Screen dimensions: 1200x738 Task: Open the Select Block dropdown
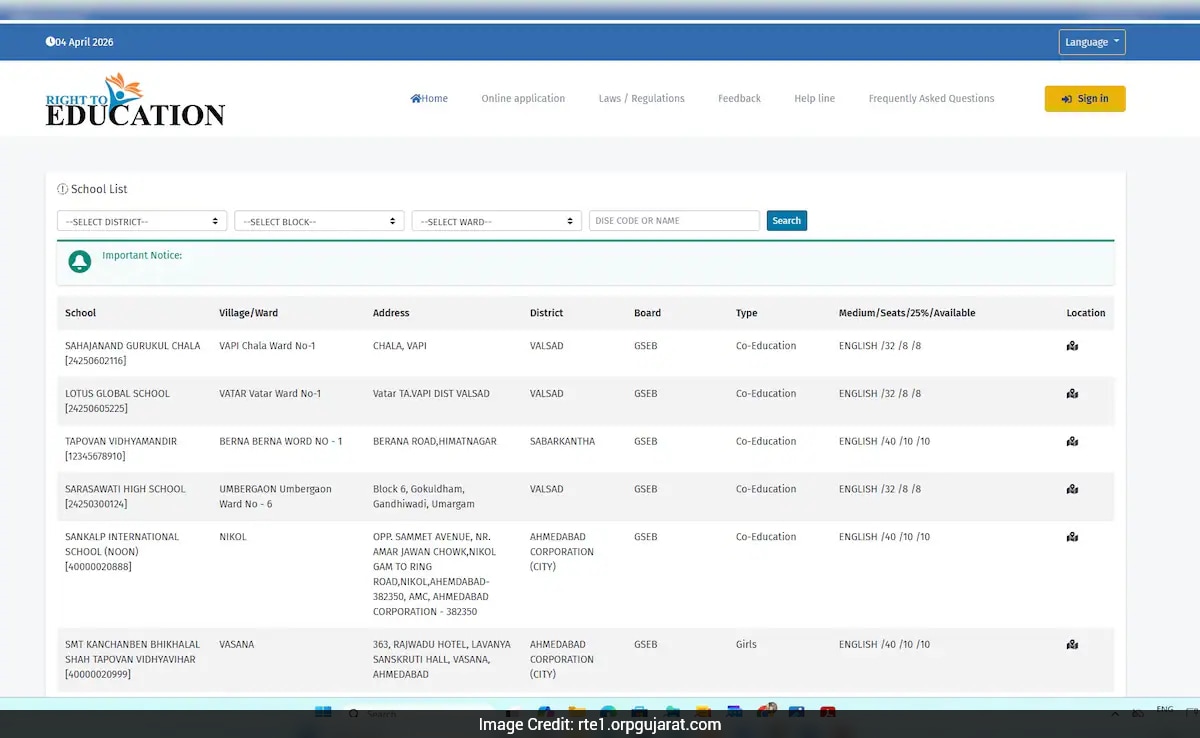click(319, 221)
